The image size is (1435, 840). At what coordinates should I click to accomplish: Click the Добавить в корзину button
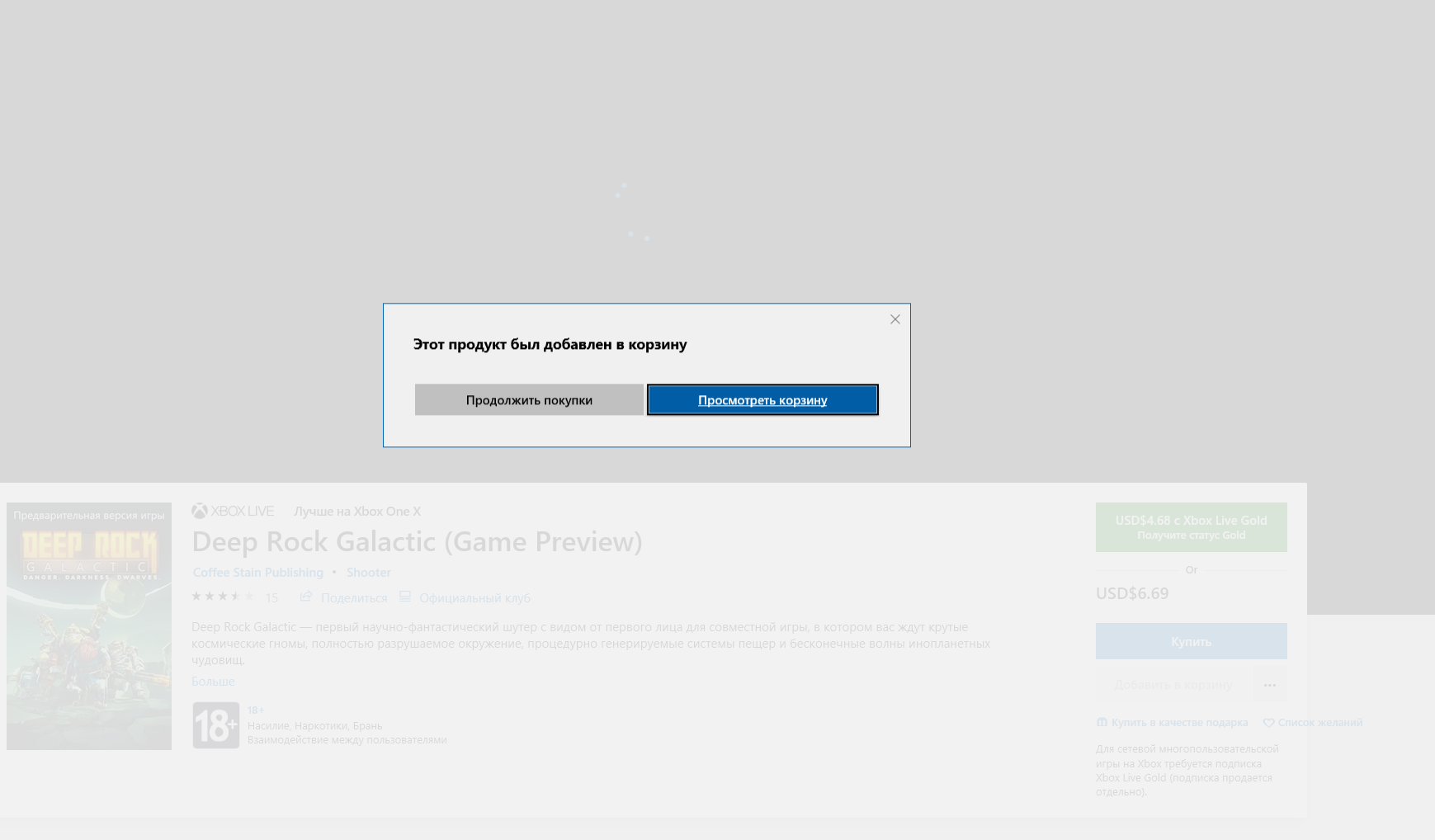coord(1173,685)
